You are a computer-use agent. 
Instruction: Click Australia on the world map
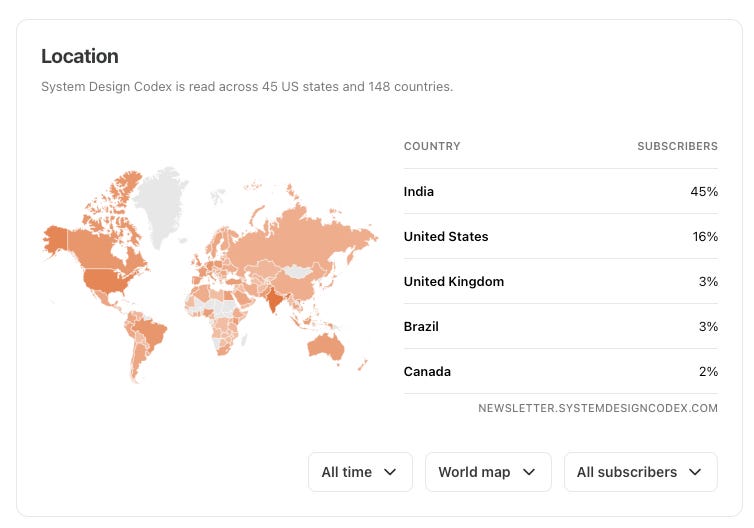point(326,345)
